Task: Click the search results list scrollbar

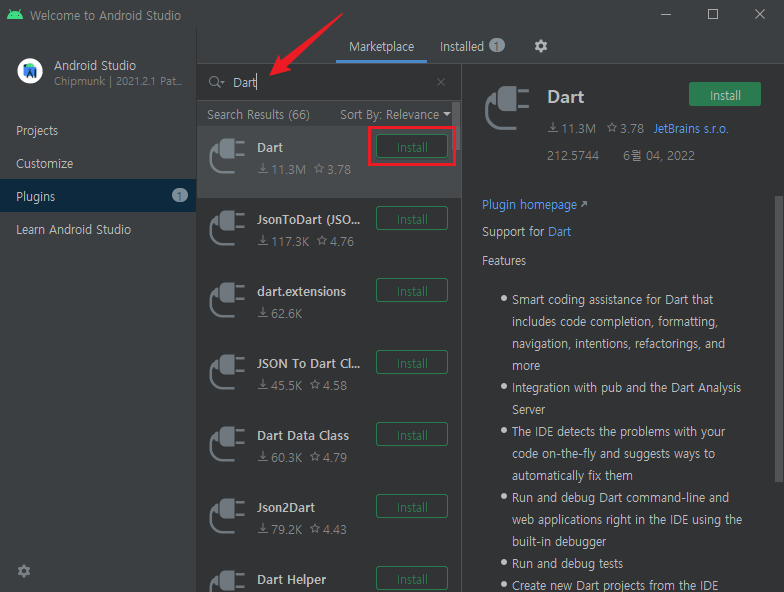Action: coord(456,126)
